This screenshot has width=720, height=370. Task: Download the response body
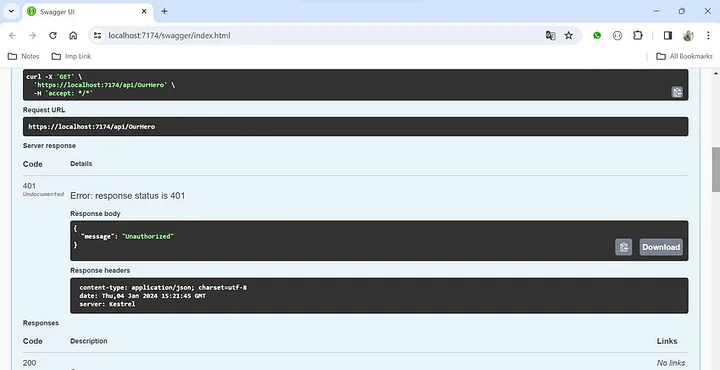point(661,247)
